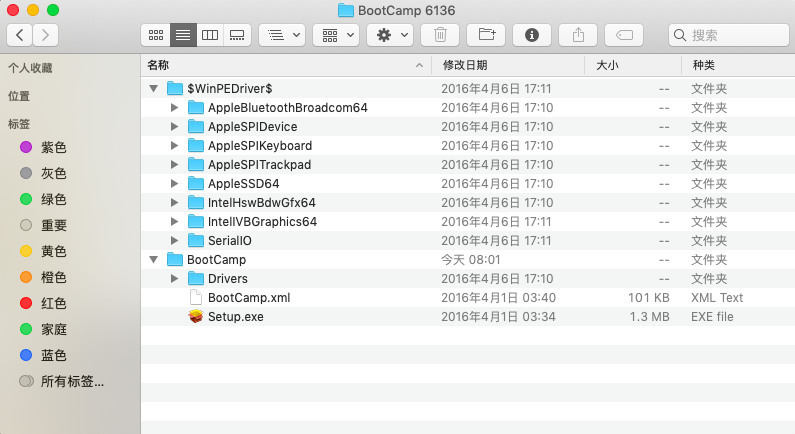
Task: Click the search field
Action: click(730, 35)
